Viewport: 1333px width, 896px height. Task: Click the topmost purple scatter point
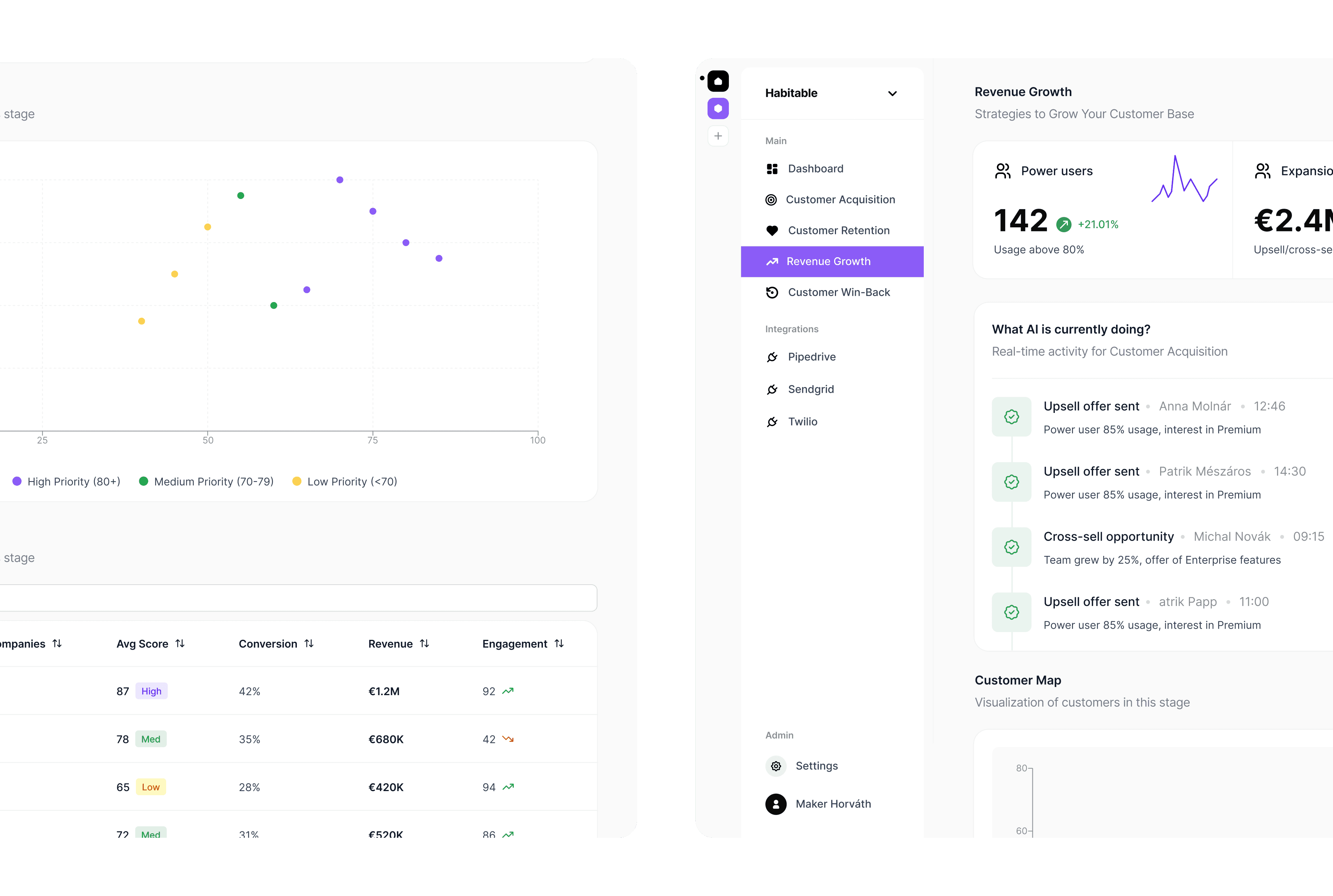coord(340,180)
